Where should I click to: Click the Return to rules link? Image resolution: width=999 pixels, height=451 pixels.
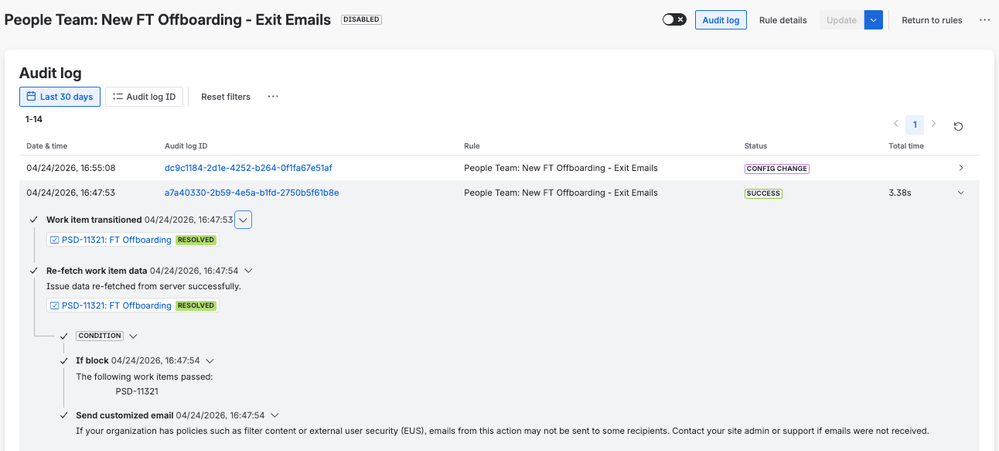[x=931, y=20]
